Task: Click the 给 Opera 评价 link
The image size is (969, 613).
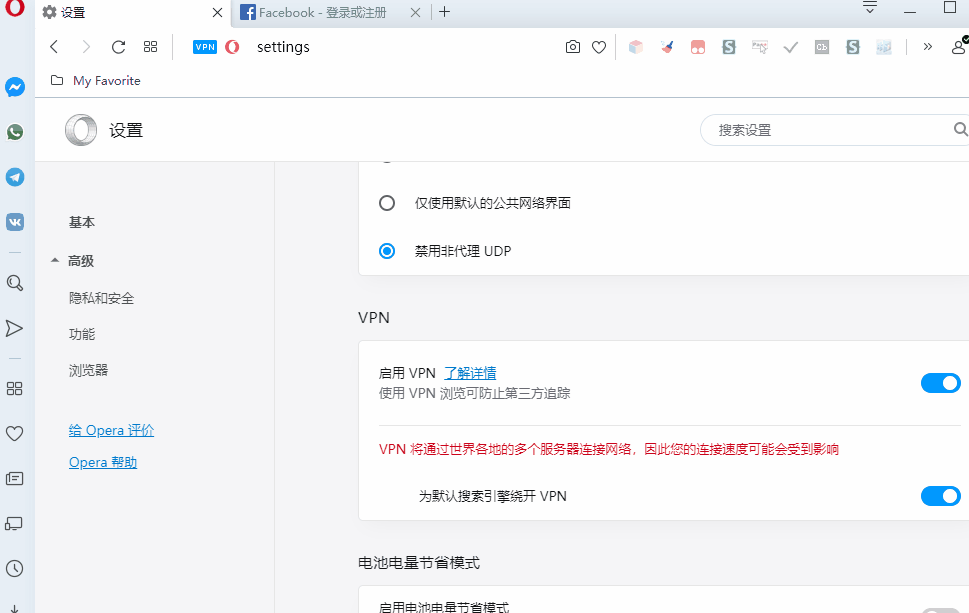Action: (111, 431)
